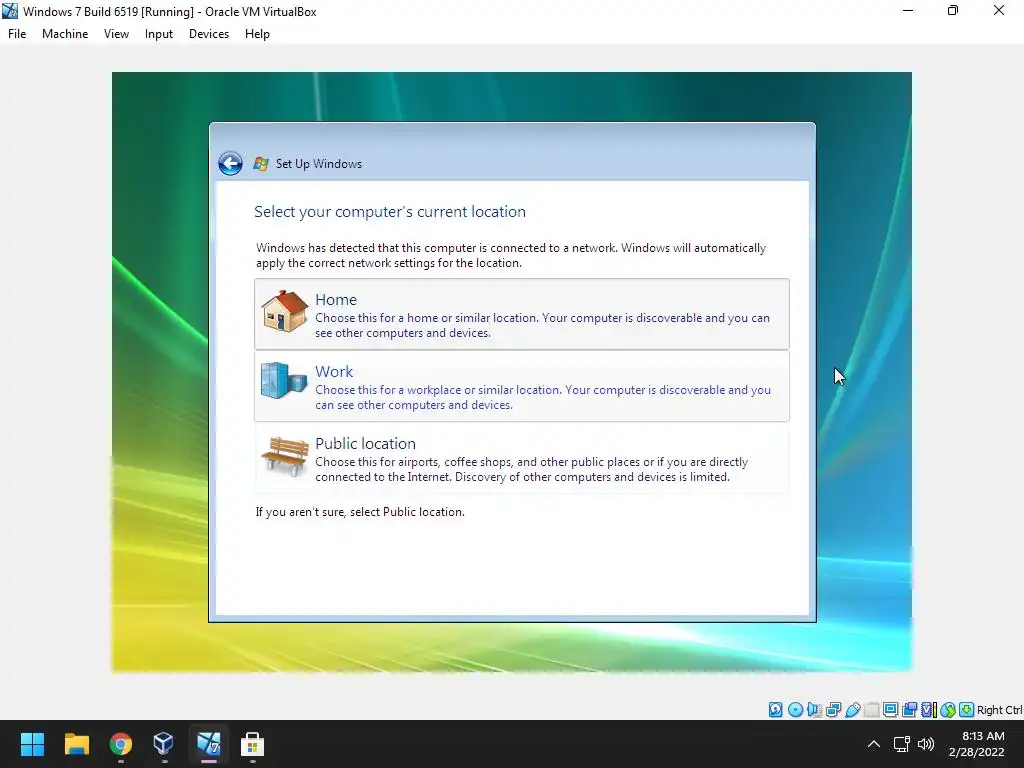Open VirtualBox Manager cube icon on taskbar
1024x768 pixels.
pyautogui.click(x=163, y=744)
